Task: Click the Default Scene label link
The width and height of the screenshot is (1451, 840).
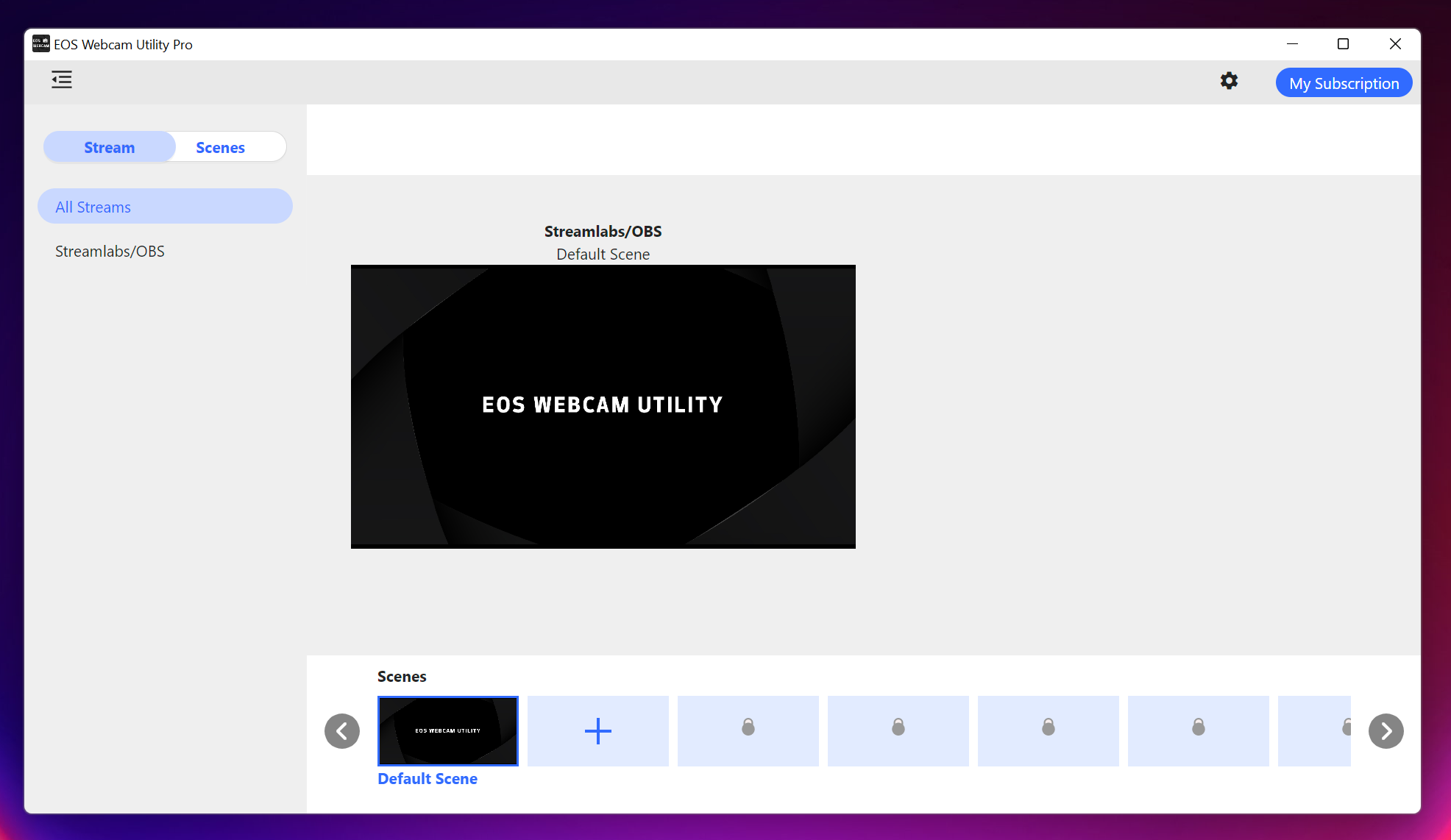Action: click(427, 778)
